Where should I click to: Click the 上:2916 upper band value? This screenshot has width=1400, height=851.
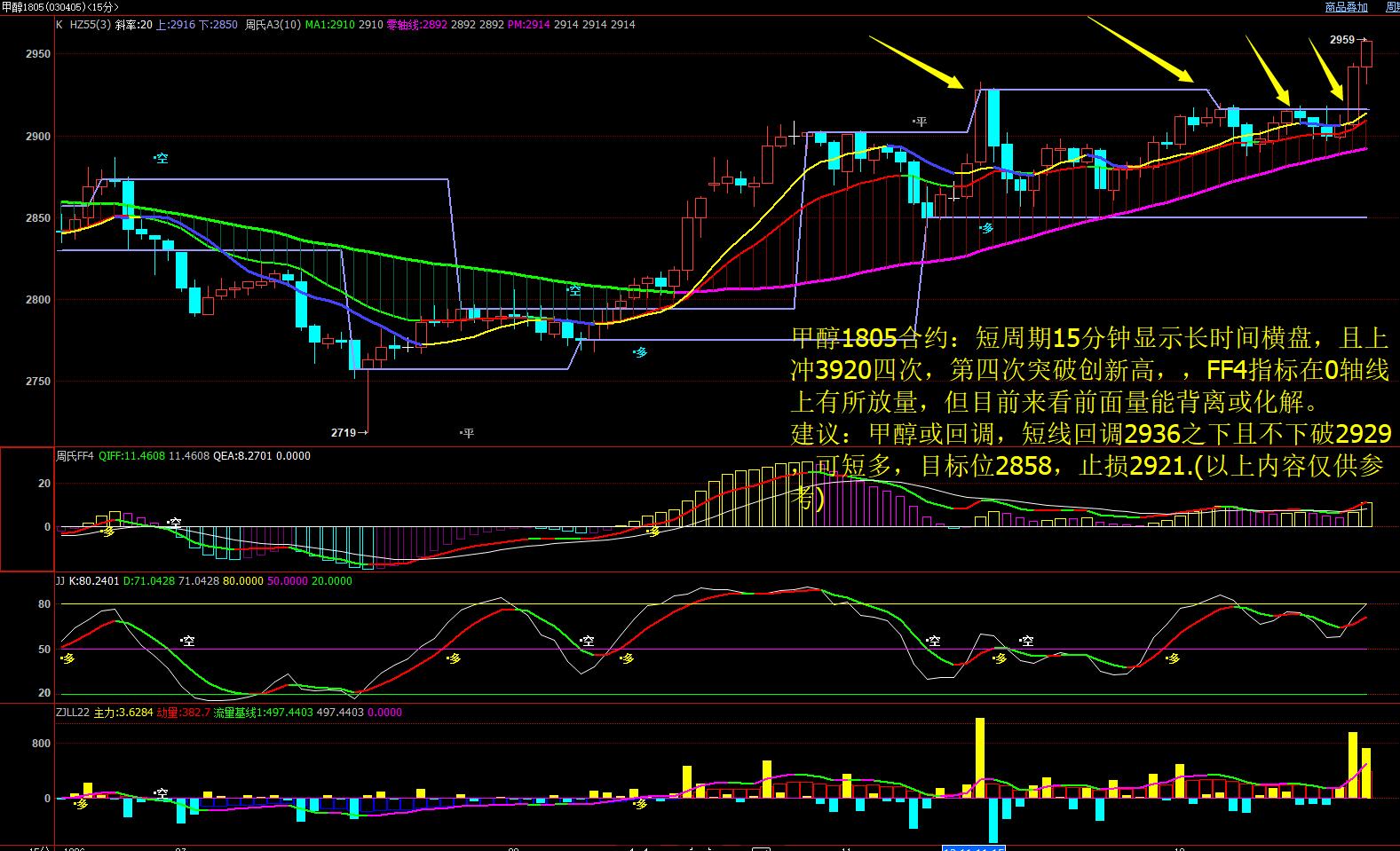coord(175,25)
